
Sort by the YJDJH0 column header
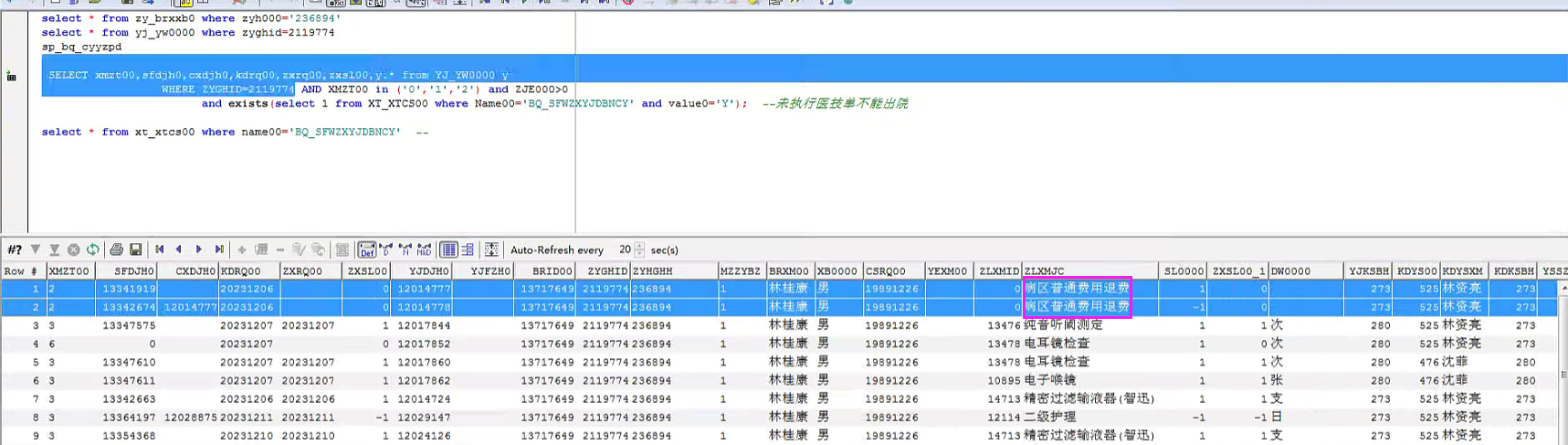pyautogui.click(x=422, y=271)
